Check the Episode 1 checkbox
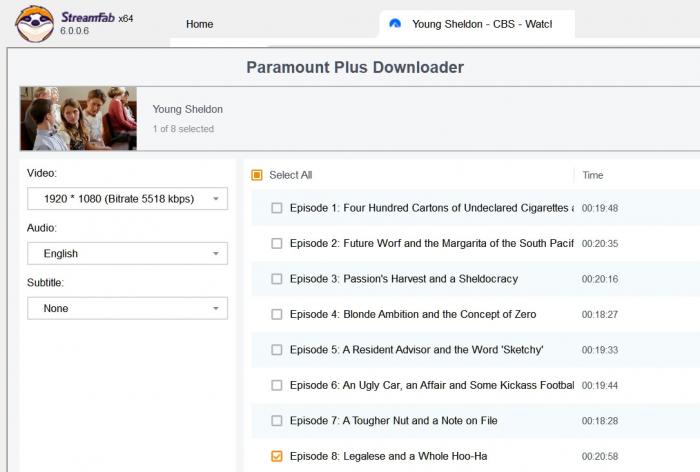The height and width of the screenshot is (472, 700). point(277,208)
